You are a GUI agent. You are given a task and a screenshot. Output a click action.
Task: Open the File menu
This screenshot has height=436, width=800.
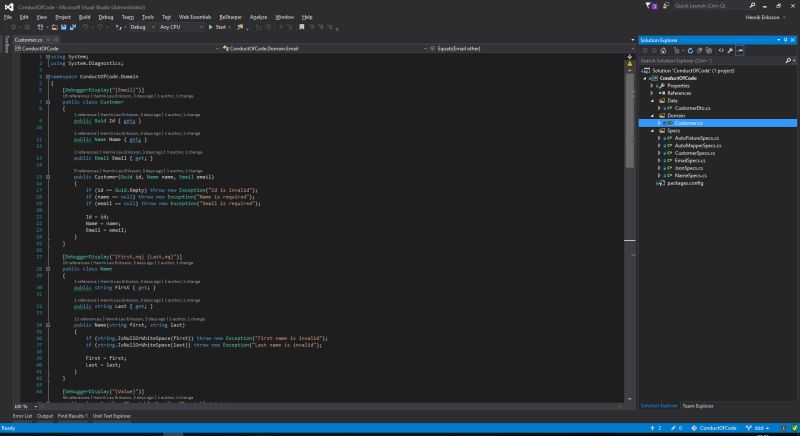tap(8, 17)
